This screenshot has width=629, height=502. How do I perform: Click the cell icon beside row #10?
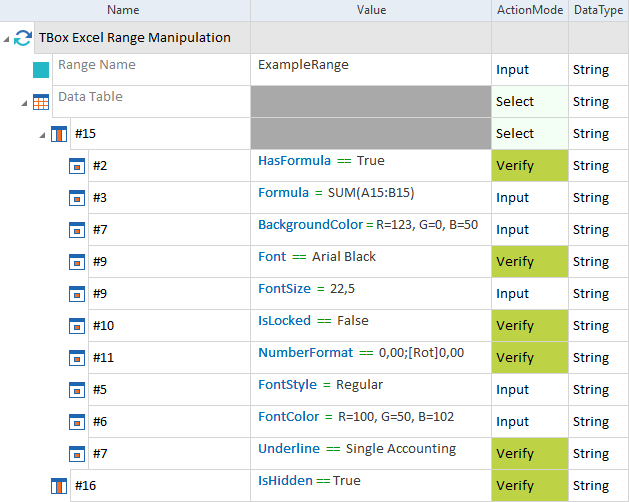pos(77,326)
